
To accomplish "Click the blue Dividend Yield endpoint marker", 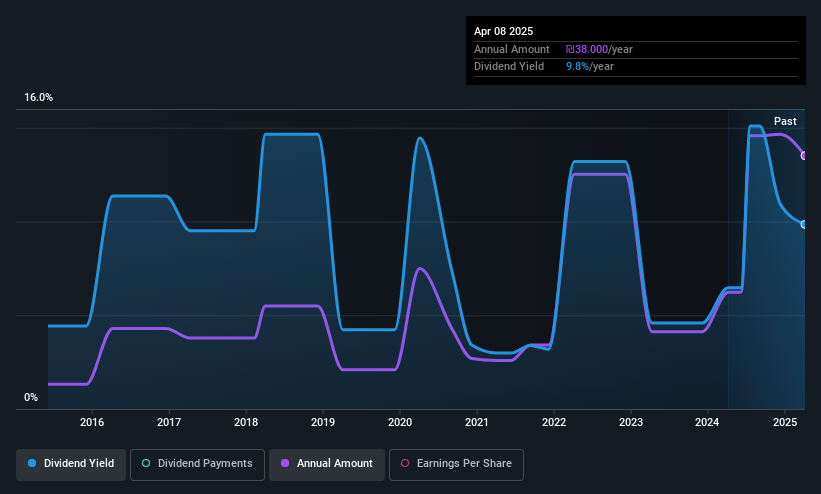I will [x=804, y=224].
